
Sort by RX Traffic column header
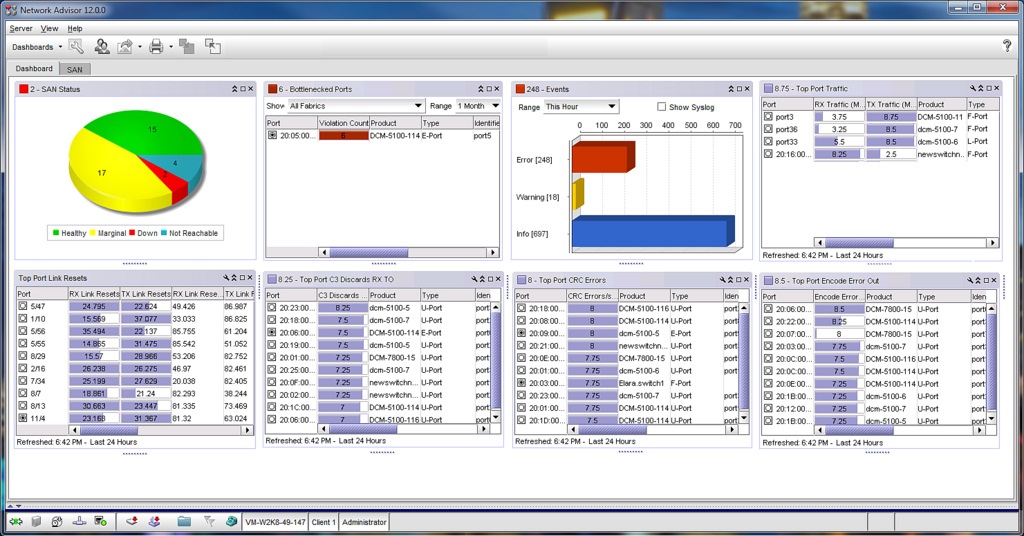click(839, 104)
